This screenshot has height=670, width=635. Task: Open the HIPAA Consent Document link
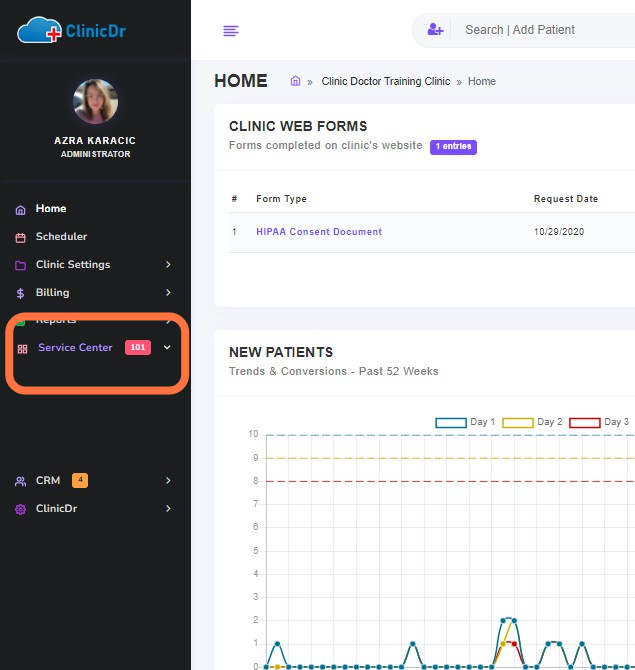(319, 232)
